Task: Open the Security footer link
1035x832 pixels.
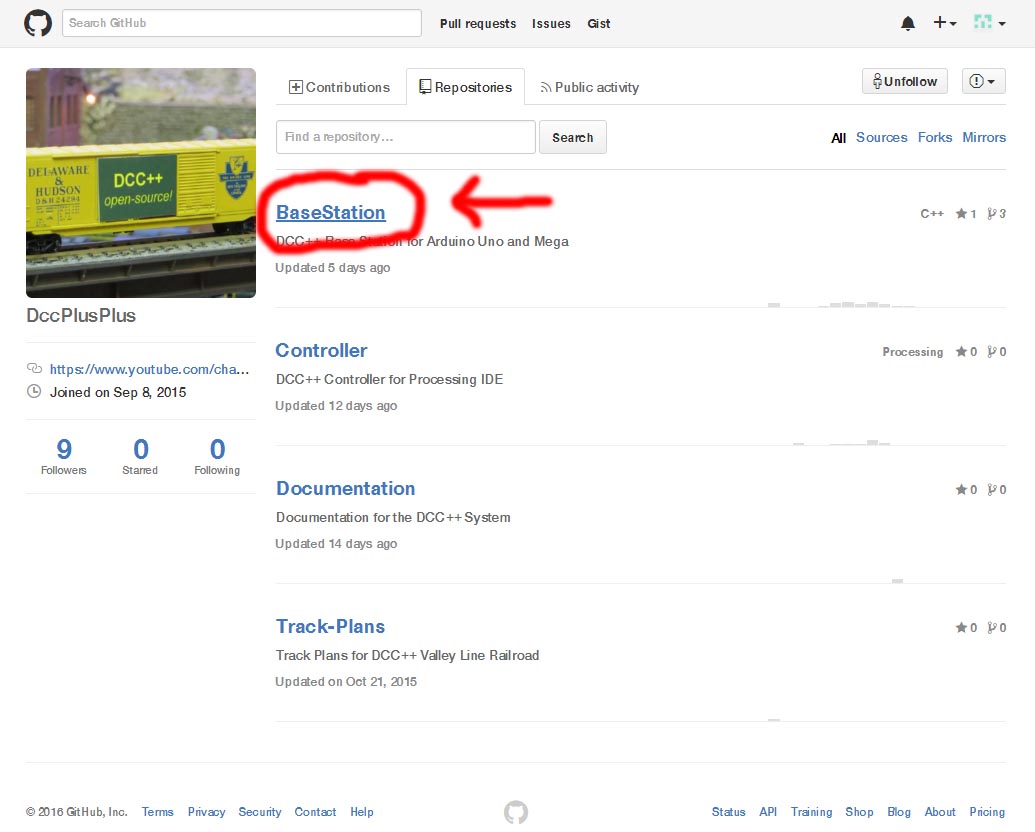Action: click(259, 812)
